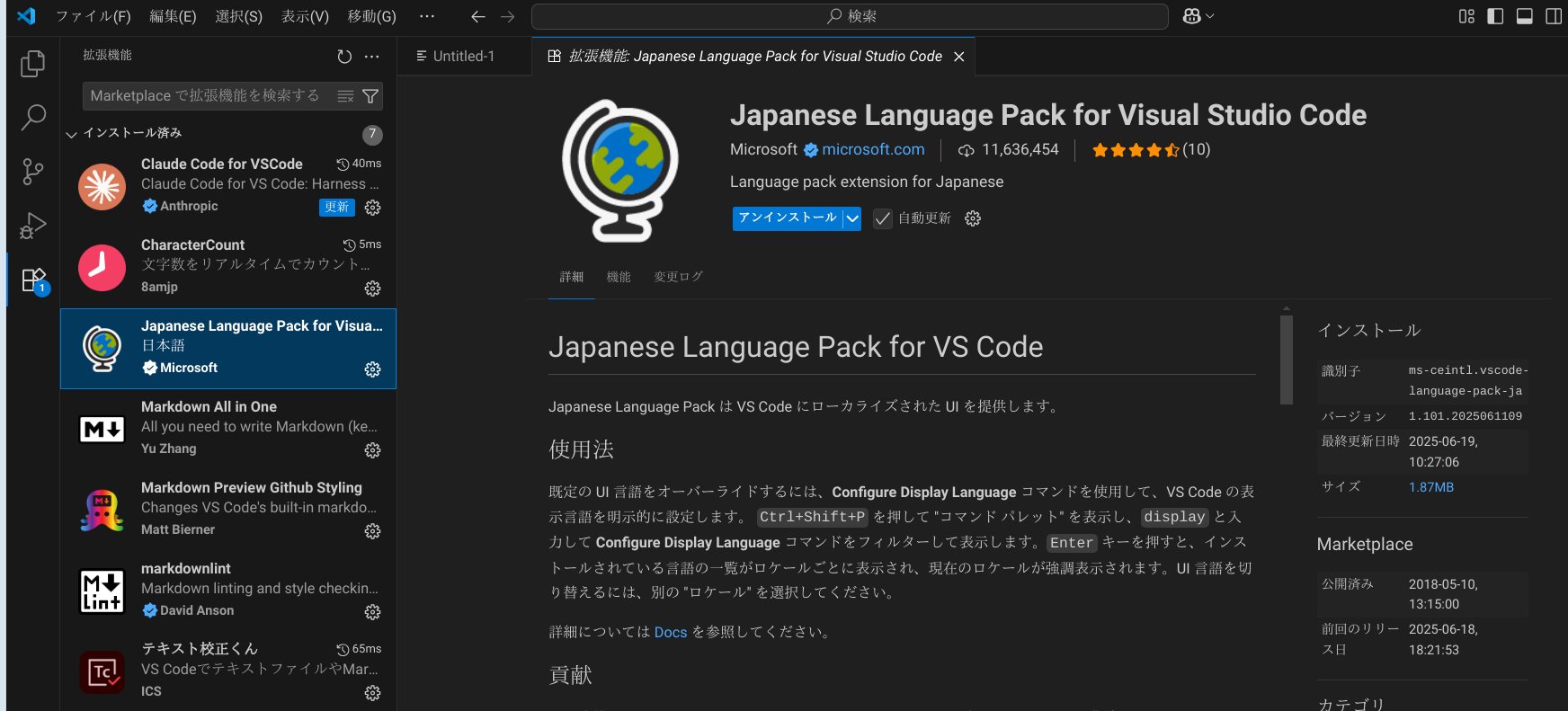Toggle the bottom panel
Image resolution: width=1568 pixels, height=711 pixels.
click(x=1525, y=16)
